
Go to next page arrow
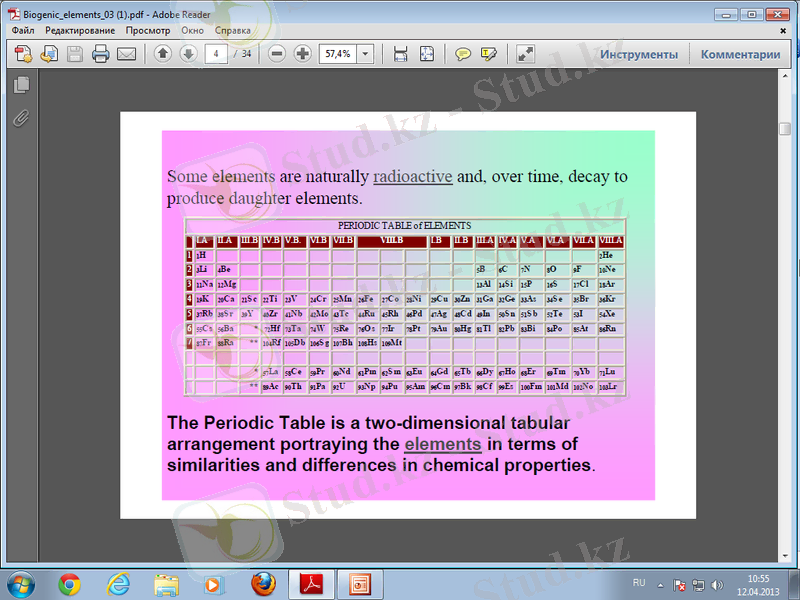tap(188, 54)
